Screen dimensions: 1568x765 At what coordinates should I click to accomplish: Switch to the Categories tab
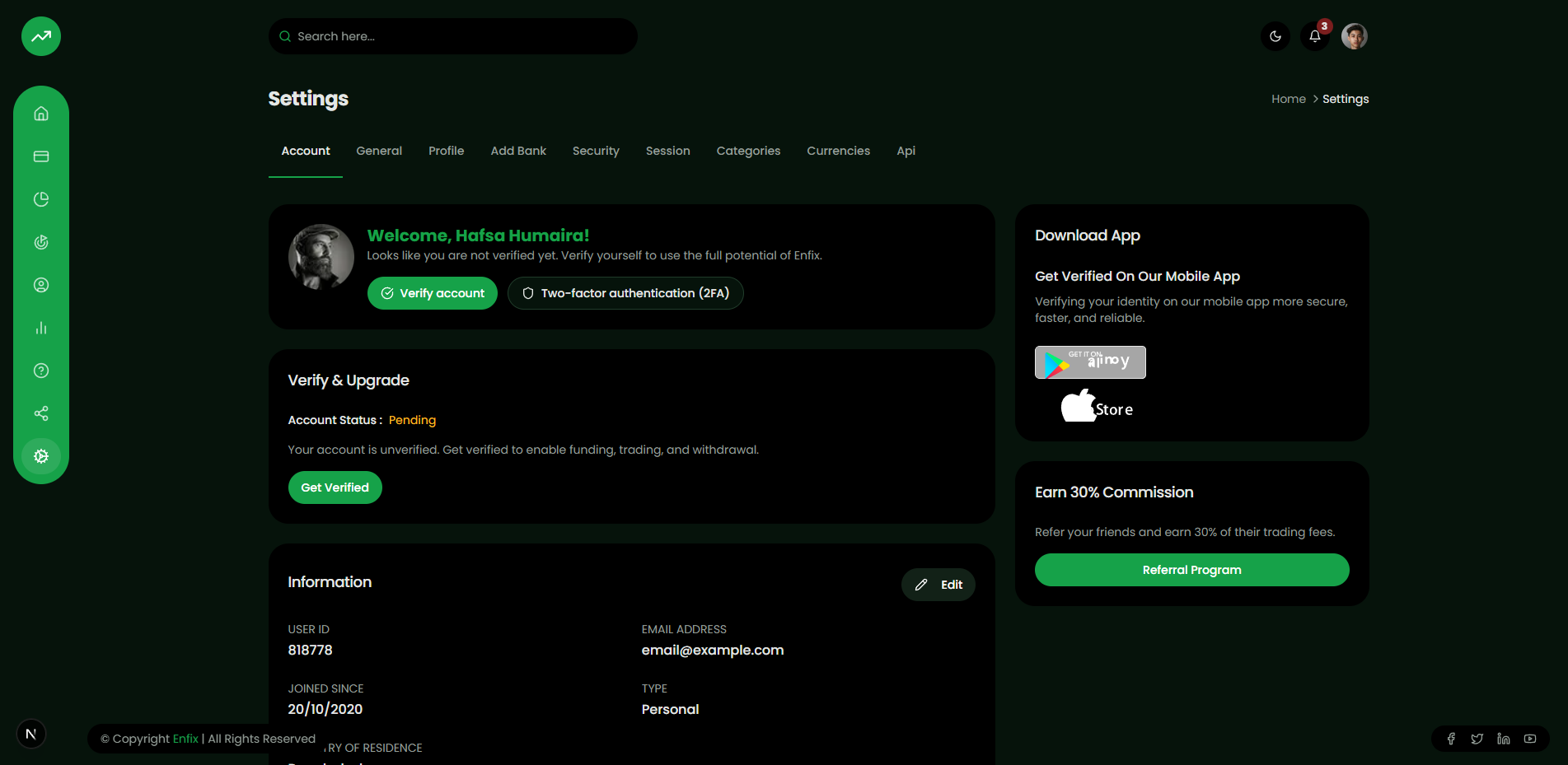click(748, 152)
